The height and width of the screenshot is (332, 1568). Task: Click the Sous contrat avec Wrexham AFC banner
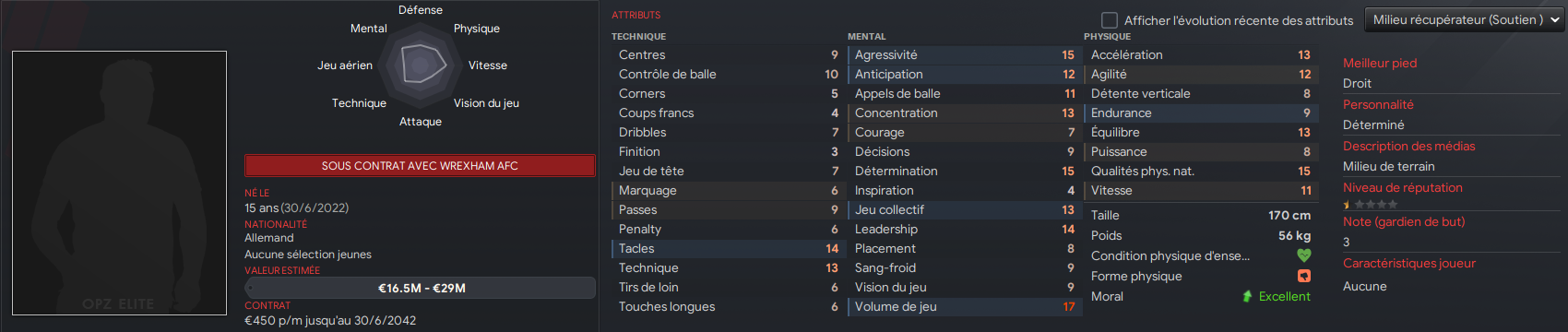[420, 166]
